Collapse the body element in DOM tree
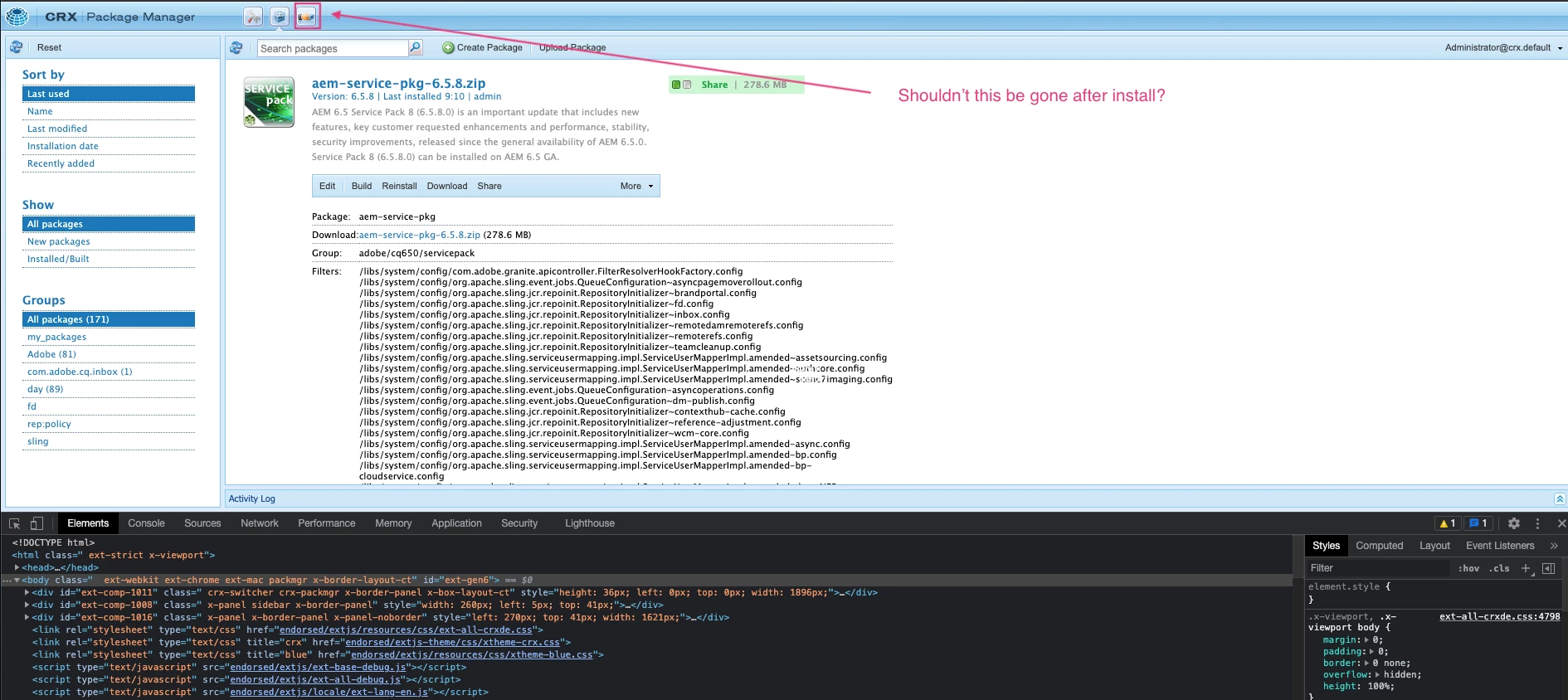1568x700 pixels. click(17, 580)
